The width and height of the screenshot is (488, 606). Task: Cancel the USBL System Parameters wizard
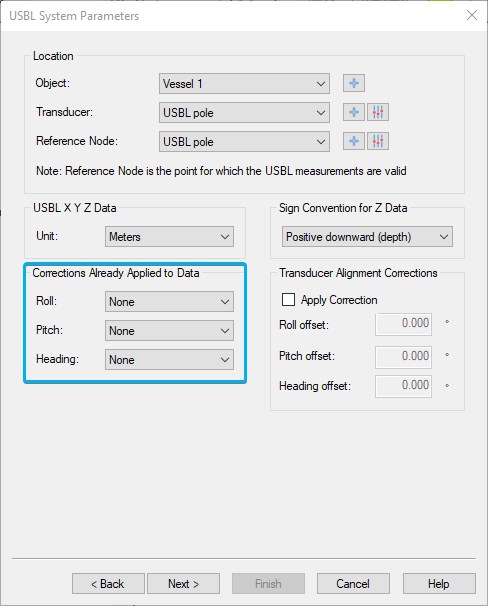353,584
